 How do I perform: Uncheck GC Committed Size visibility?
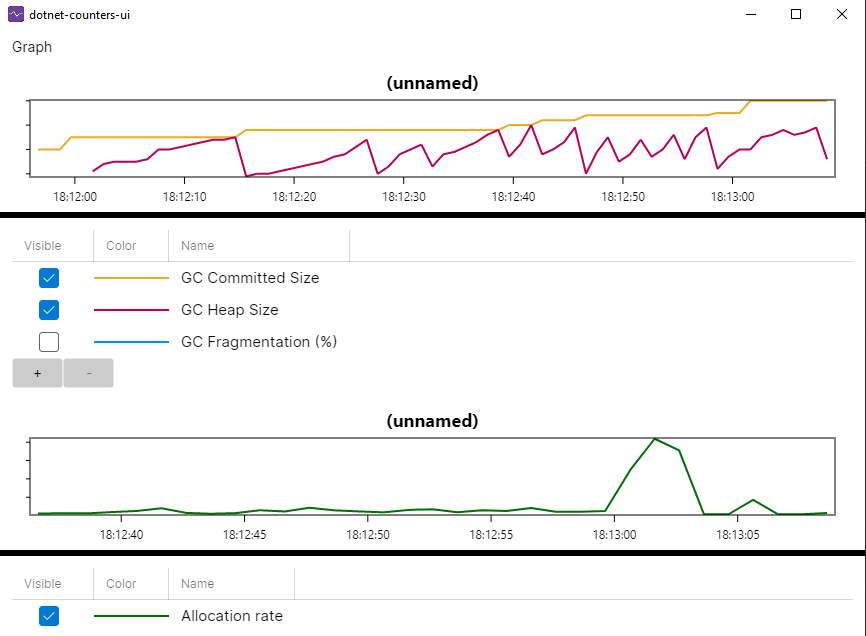(x=49, y=278)
